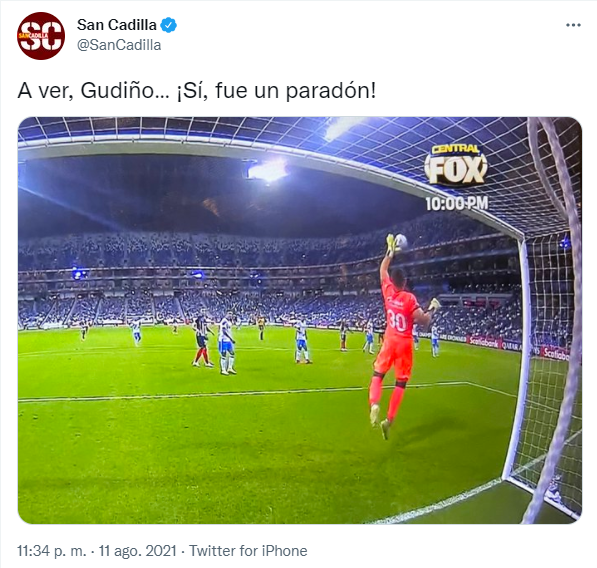
Task: Click the bright stadium floodlight in photo
Action: pyautogui.click(x=268, y=171)
